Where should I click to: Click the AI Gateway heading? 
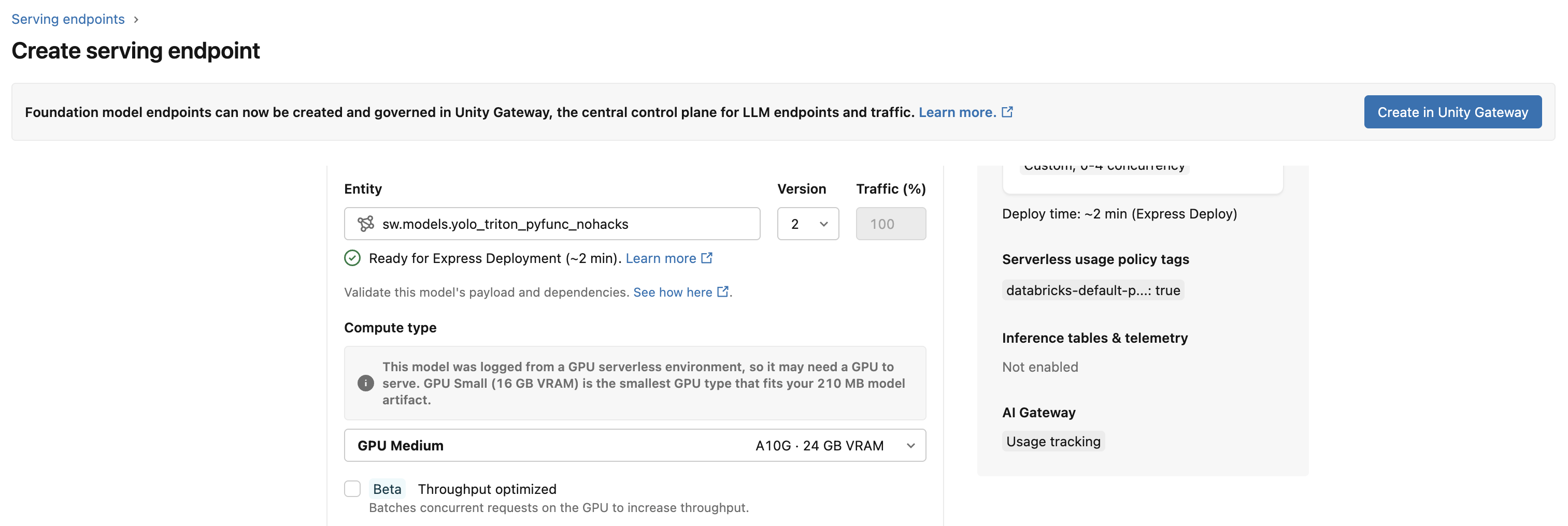pyautogui.click(x=1038, y=412)
